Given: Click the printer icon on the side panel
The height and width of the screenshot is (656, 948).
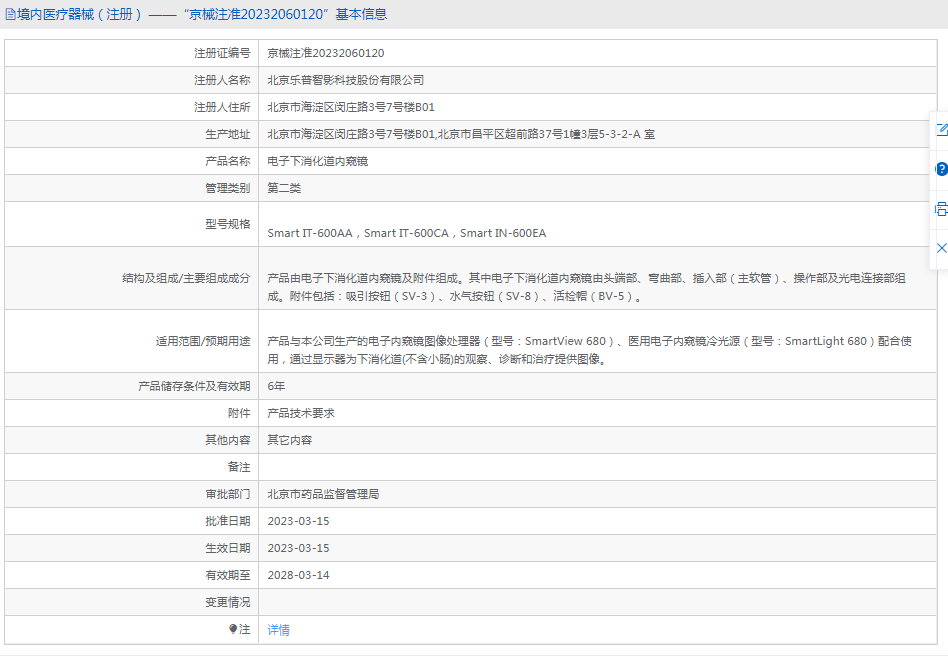Looking at the screenshot, I should tap(942, 209).
